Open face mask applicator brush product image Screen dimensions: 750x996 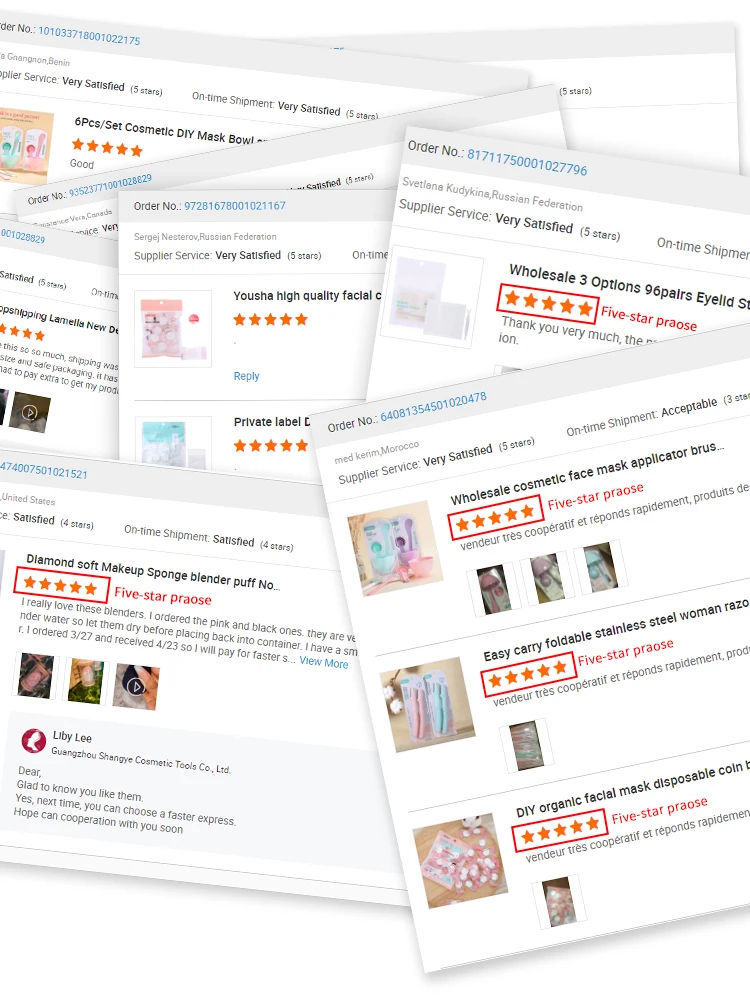click(x=395, y=548)
